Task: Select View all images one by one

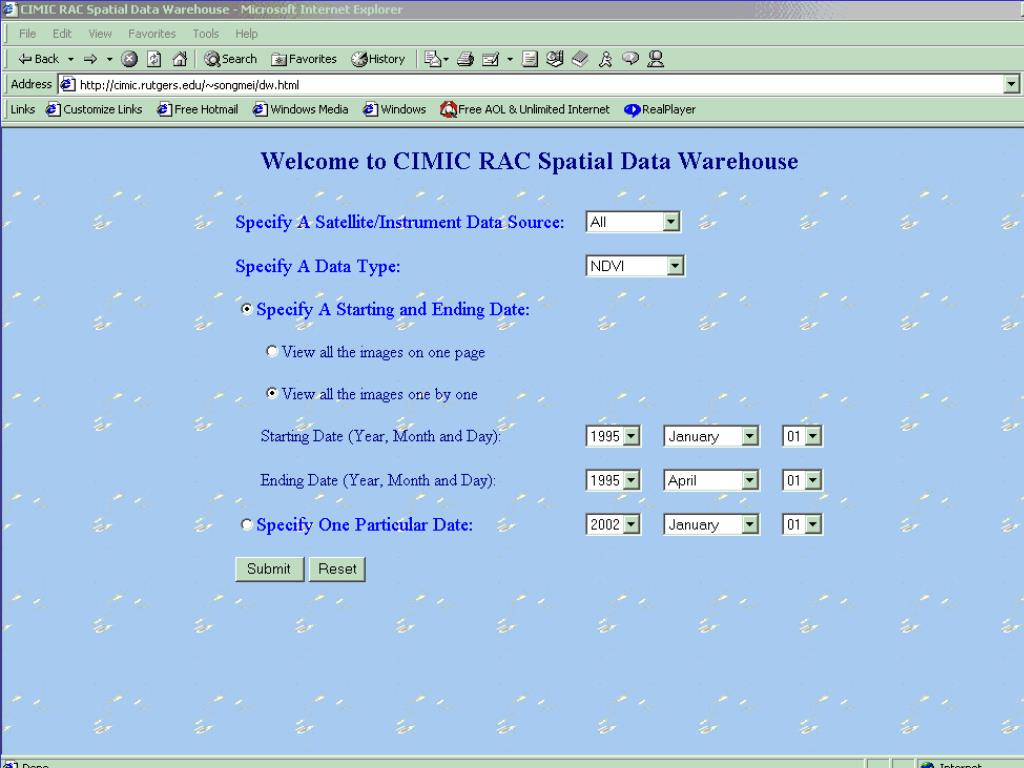Action: (272, 393)
